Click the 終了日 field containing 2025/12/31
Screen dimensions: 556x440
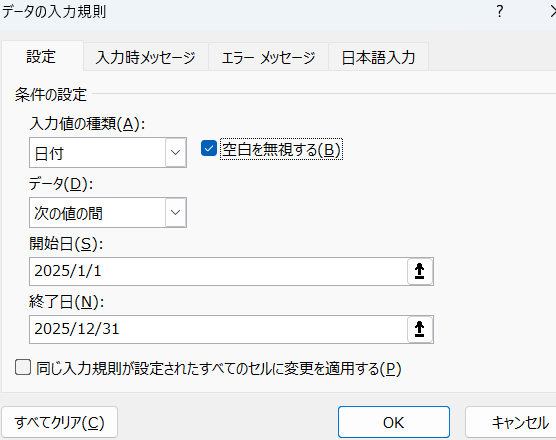pos(218,329)
